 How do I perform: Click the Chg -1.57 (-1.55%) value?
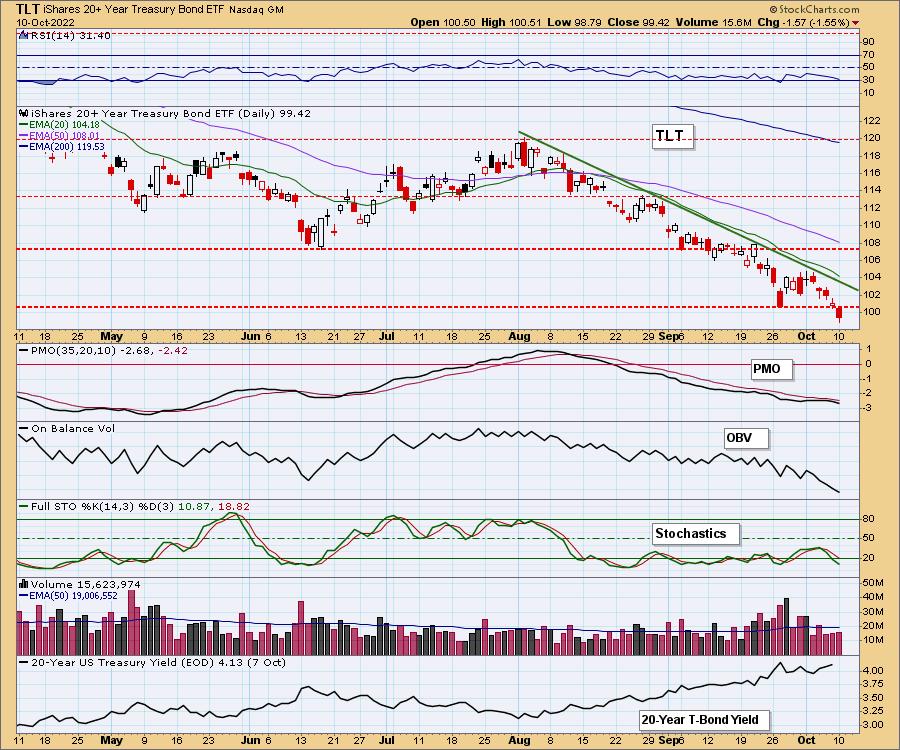(803, 22)
